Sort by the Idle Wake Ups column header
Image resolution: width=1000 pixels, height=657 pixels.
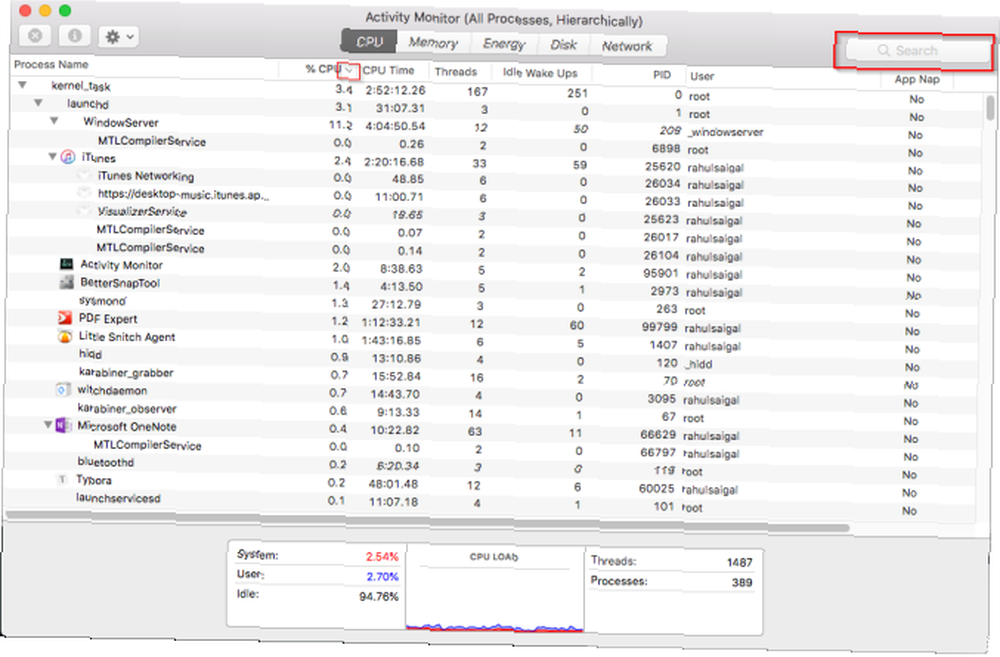point(540,73)
